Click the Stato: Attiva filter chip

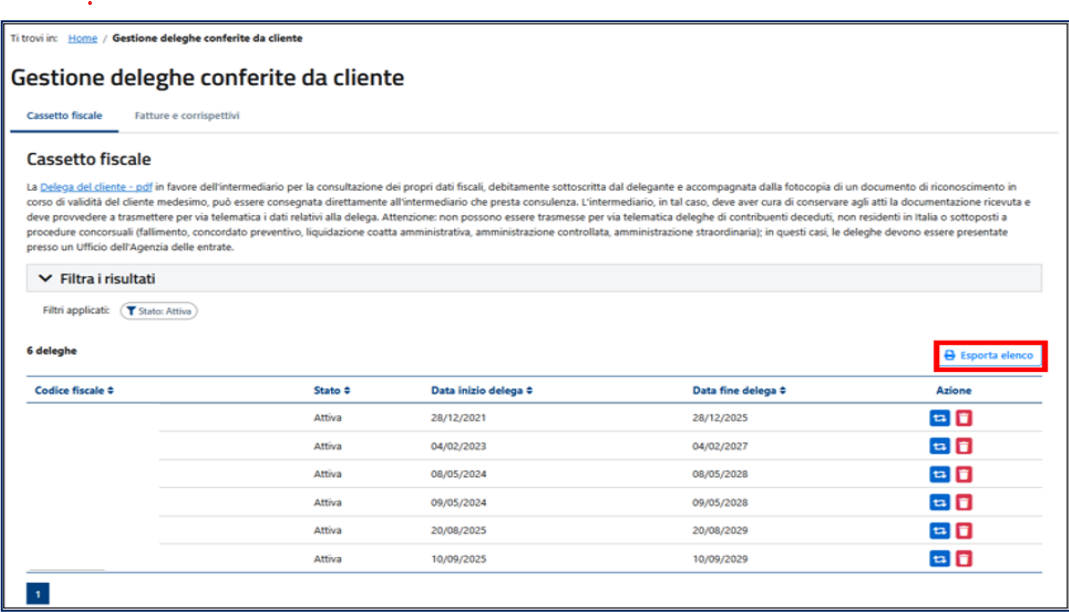click(159, 311)
